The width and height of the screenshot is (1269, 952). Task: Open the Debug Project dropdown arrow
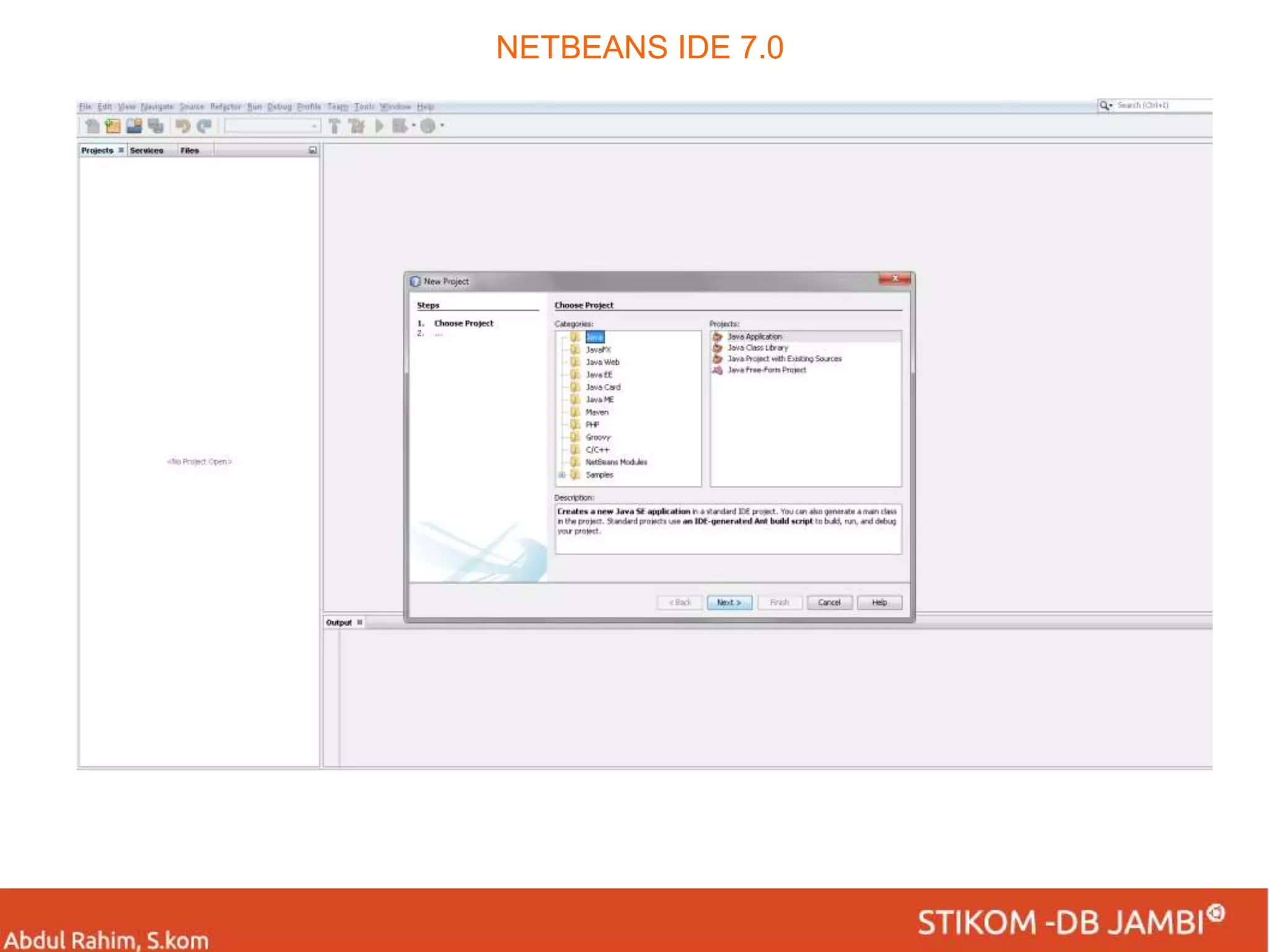(414, 126)
